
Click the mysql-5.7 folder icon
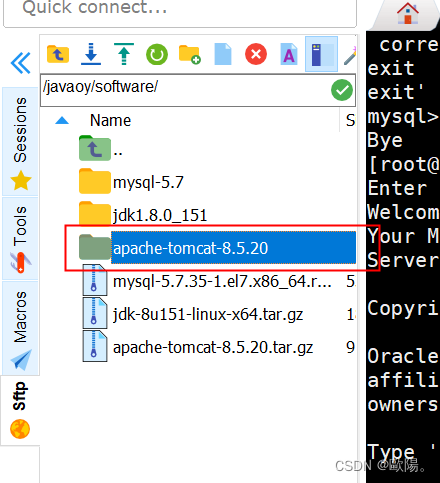click(95, 181)
